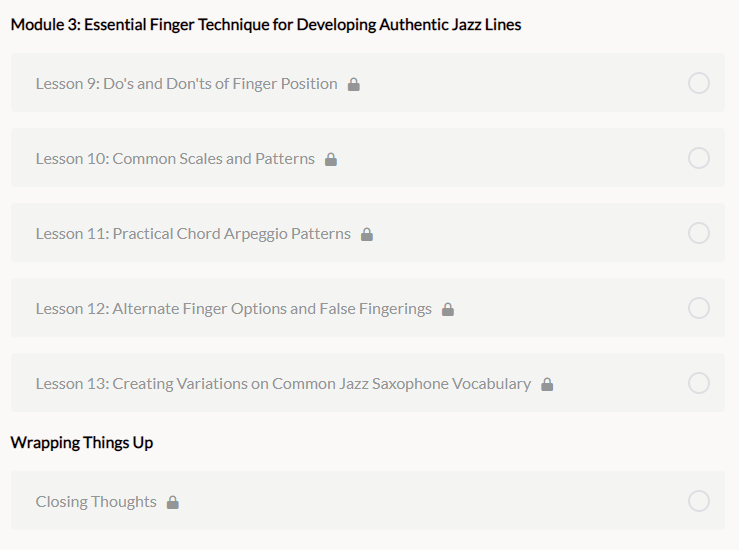Select the Lesson 12 completion circle
The height and width of the screenshot is (550, 739).
tap(698, 308)
